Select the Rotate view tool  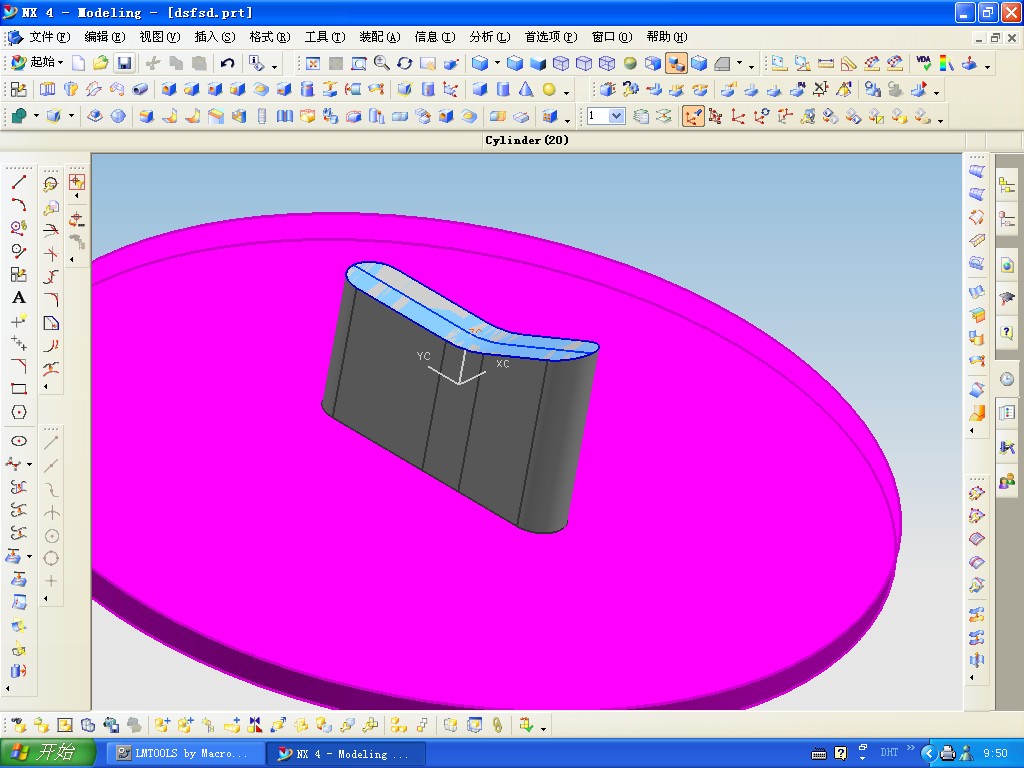coord(404,63)
